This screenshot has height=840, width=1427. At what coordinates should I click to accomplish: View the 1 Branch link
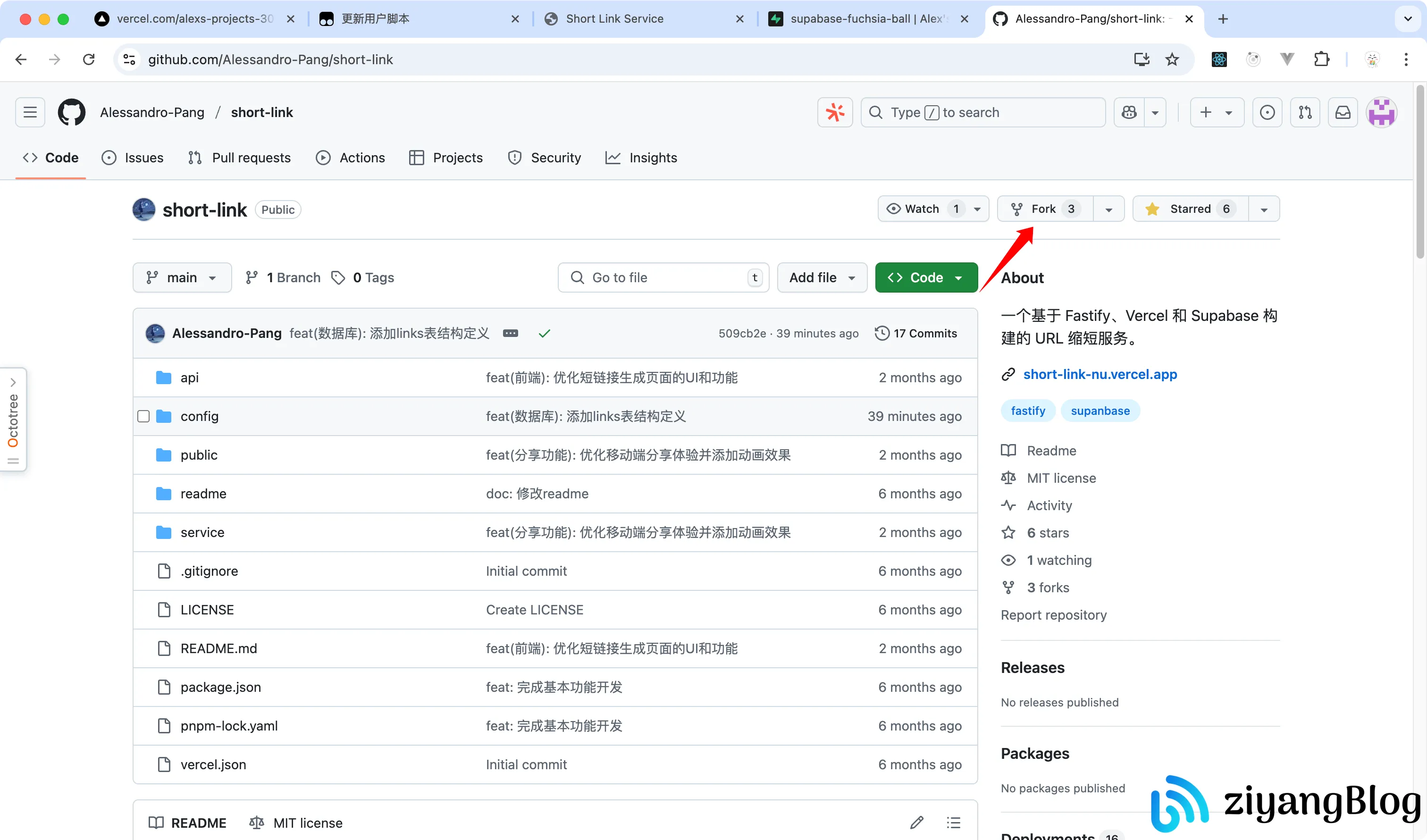[x=283, y=277]
